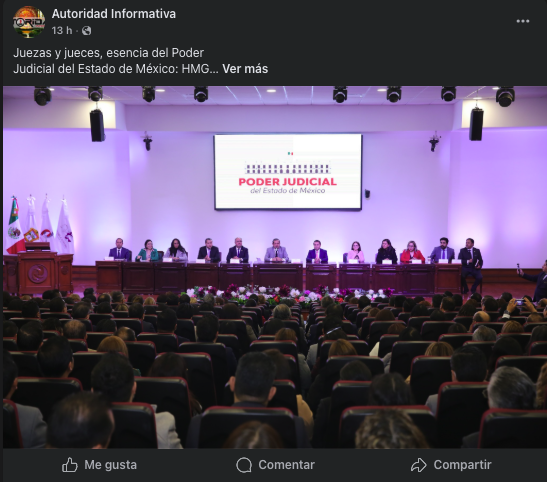Open the auditorium photo from seated audience area
547x482 pixels.
click(272, 370)
